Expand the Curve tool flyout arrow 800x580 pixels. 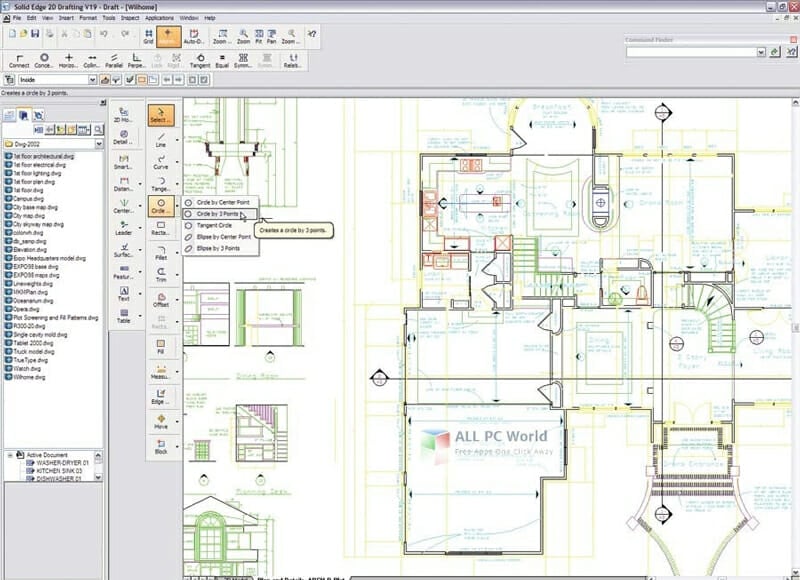178,162
